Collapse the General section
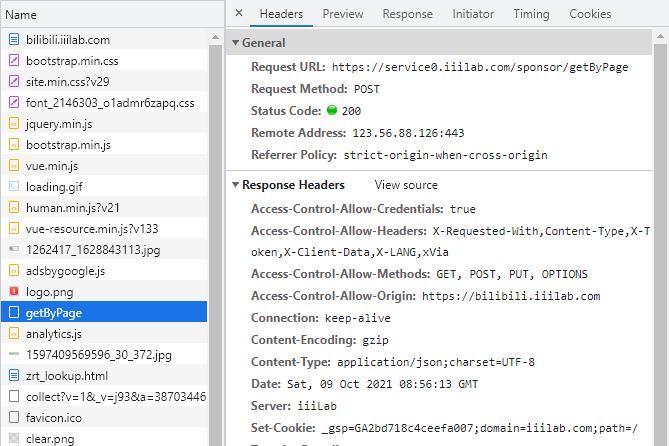 [235, 43]
